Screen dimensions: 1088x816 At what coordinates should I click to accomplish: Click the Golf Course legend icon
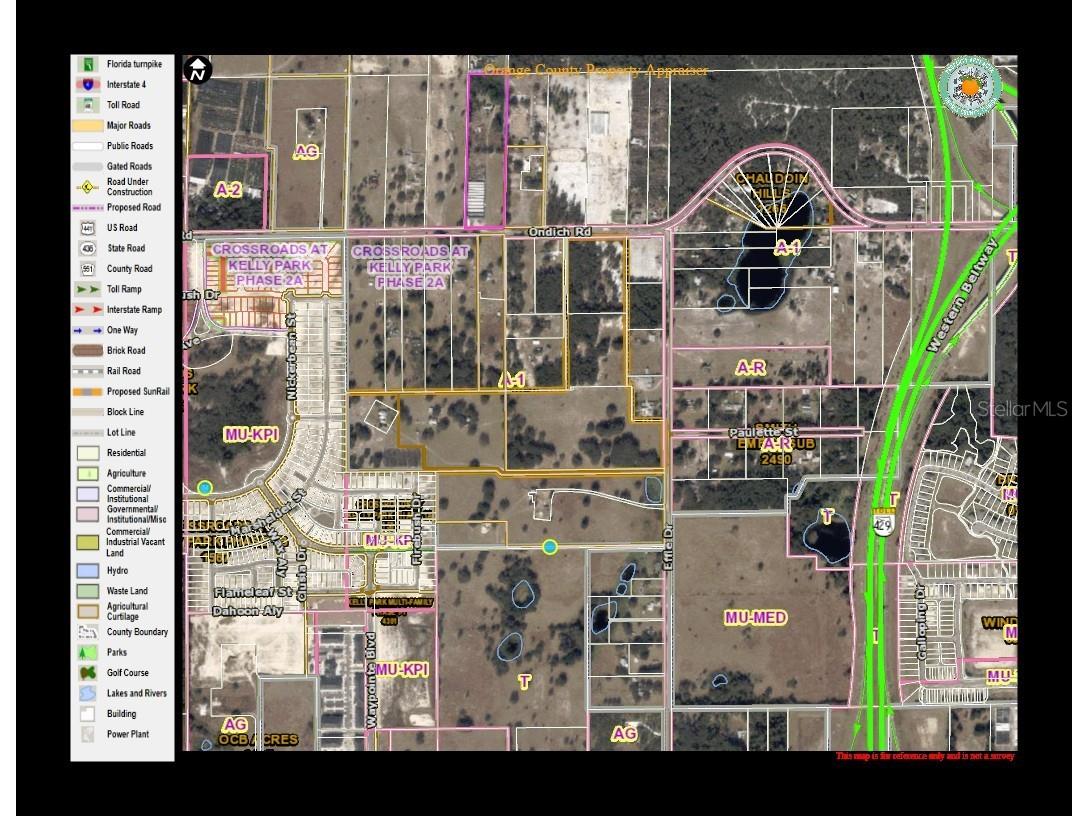pyautogui.click(x=88, y=673)
